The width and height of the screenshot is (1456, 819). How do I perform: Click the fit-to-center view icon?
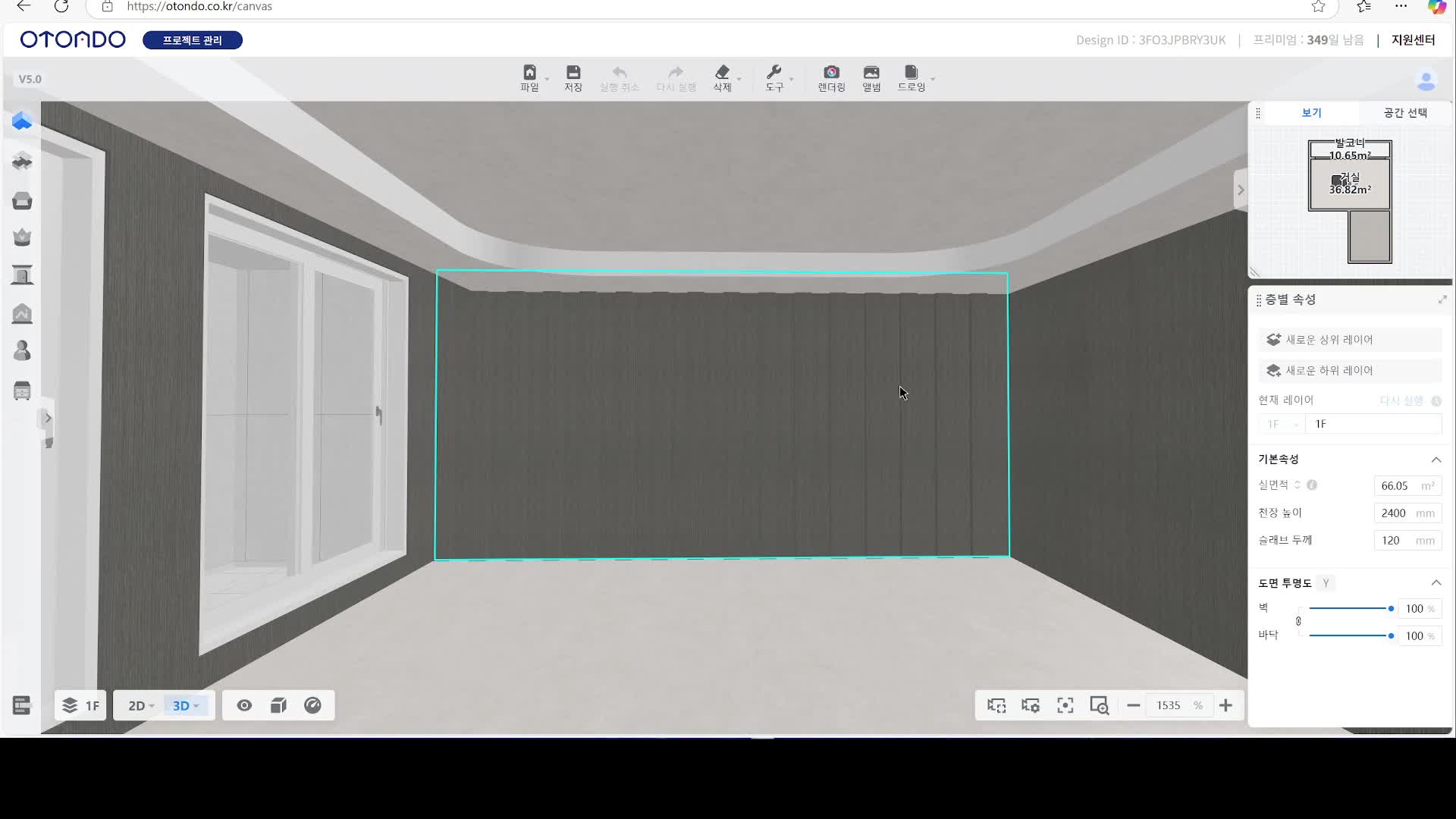(1065, 706)
